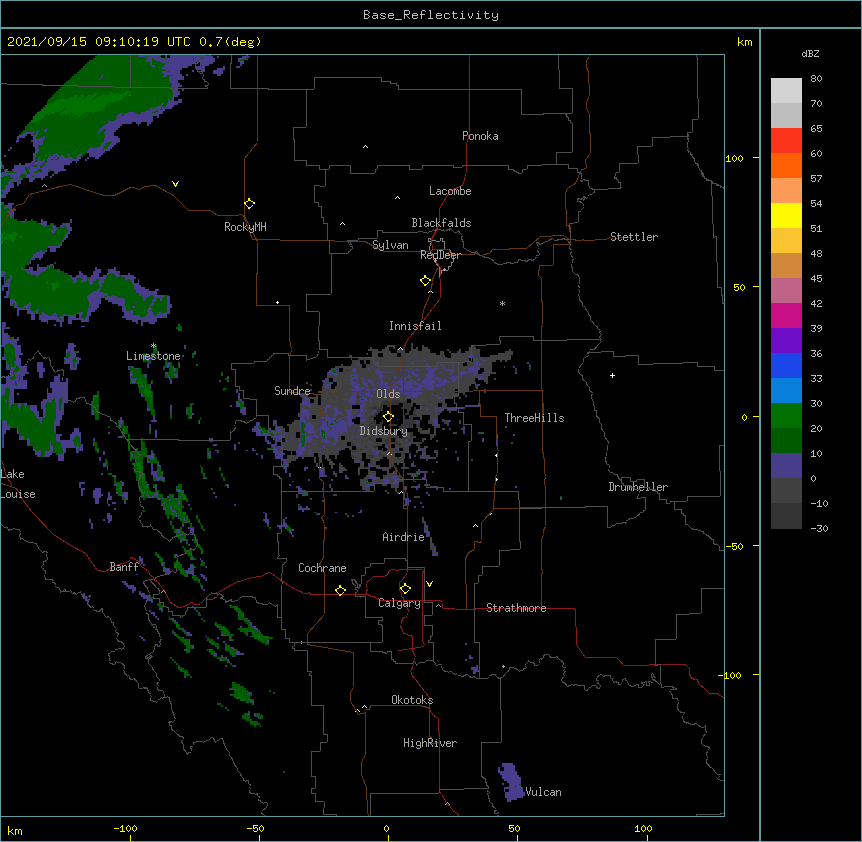Select the magenta 39-42 dBZ legend swatch
The height and width of the screenshot is (842, 862).
point(786,315)
